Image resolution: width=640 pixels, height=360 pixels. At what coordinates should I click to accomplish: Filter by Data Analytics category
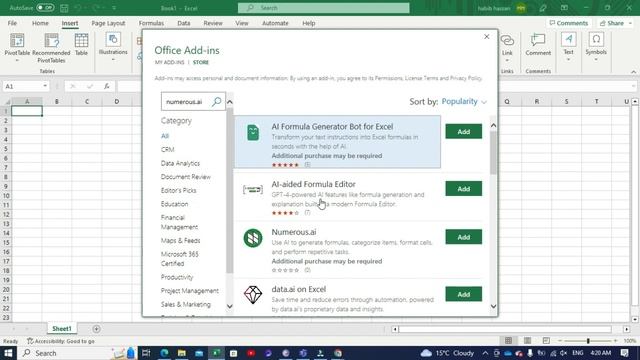point(180,163)
